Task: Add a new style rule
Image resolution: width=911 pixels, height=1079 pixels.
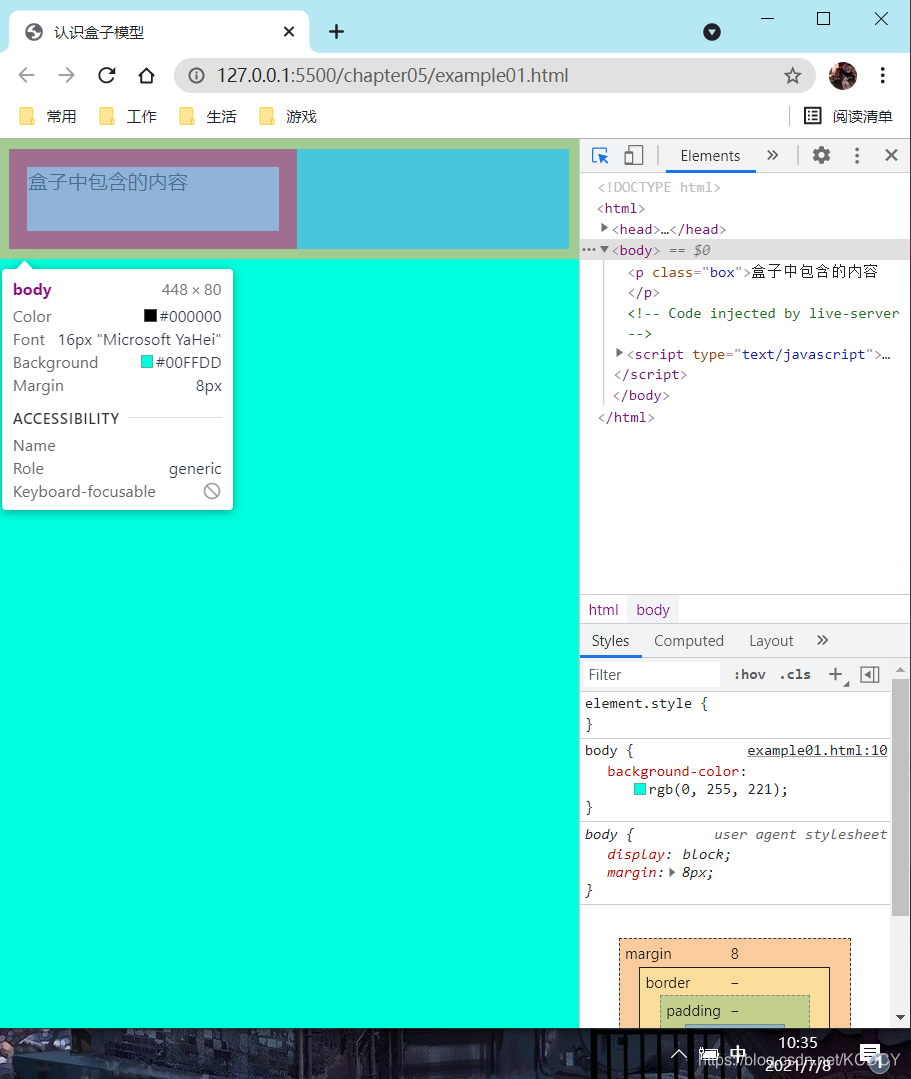Action: point(835,674)
